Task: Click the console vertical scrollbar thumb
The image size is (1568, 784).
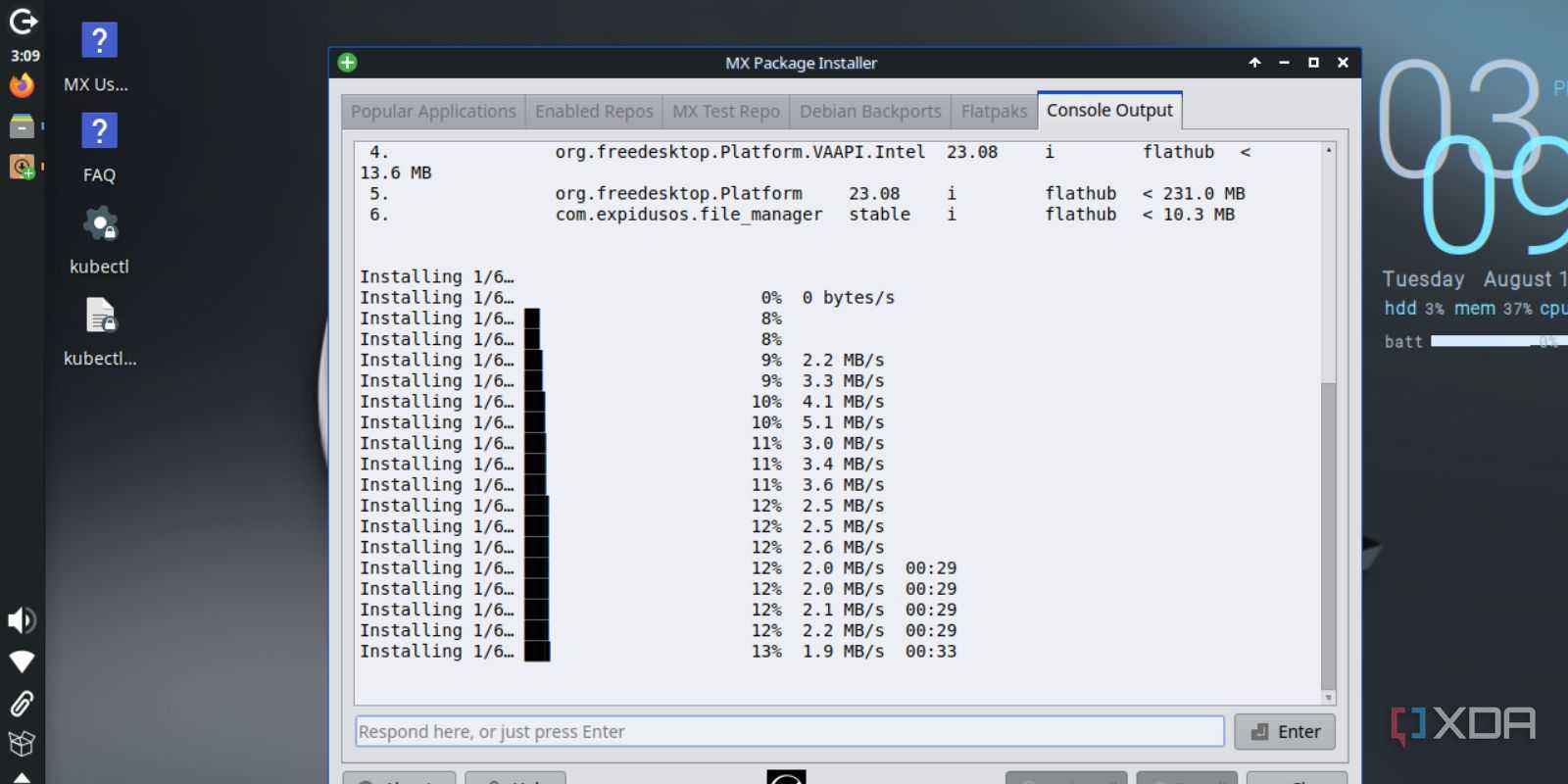Action: pyautogui.click(x=1328, y=535)
